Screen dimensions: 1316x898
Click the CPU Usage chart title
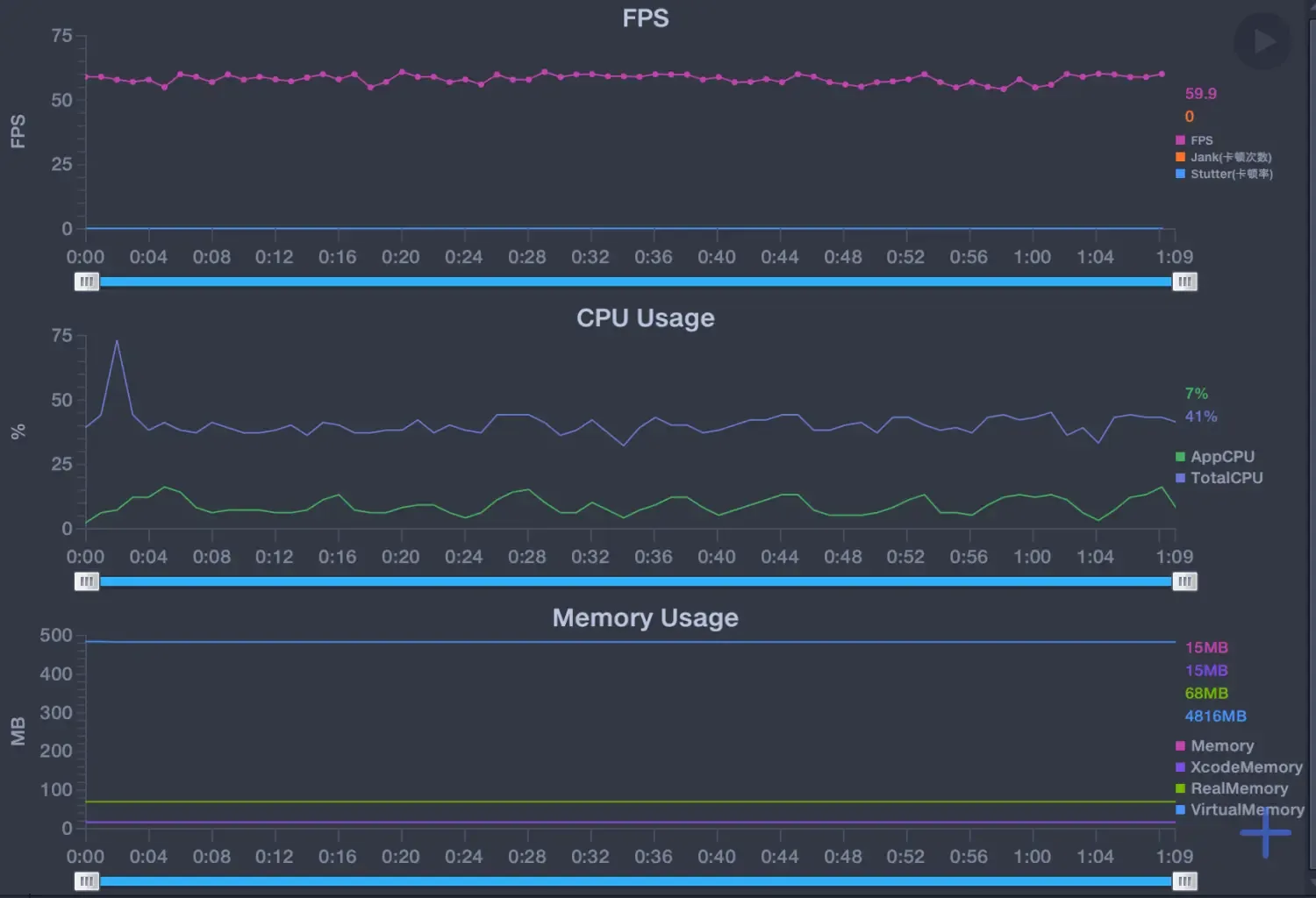645,317
